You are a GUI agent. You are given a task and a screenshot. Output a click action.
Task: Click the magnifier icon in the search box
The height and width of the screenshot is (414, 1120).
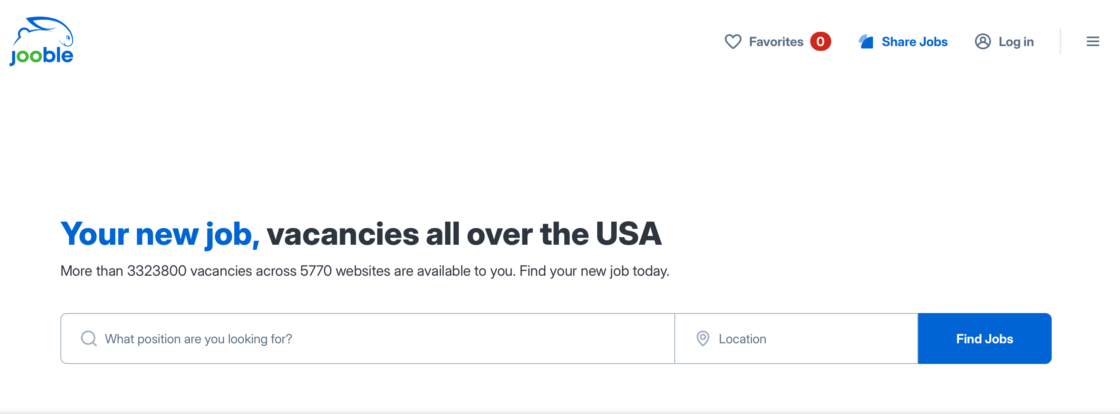(89, 339)
